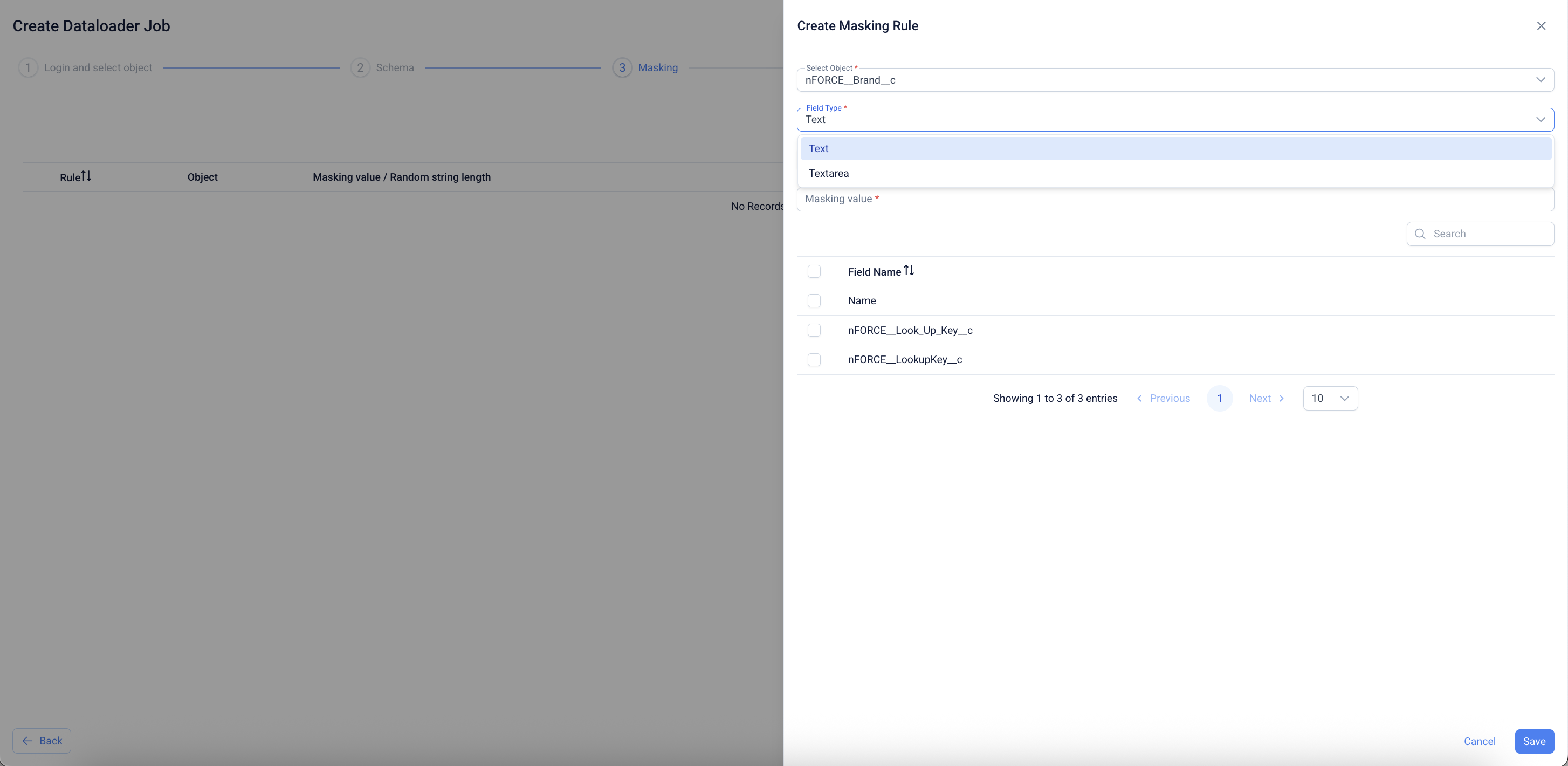Click the Cancel link
The image size is (1568, 766).
tap(1479, 741)
